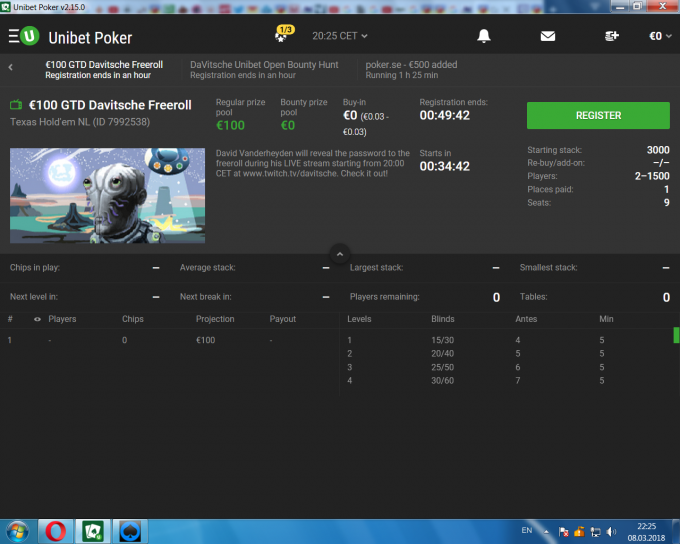Click the registration ends countdown 00:49:42

445,115
